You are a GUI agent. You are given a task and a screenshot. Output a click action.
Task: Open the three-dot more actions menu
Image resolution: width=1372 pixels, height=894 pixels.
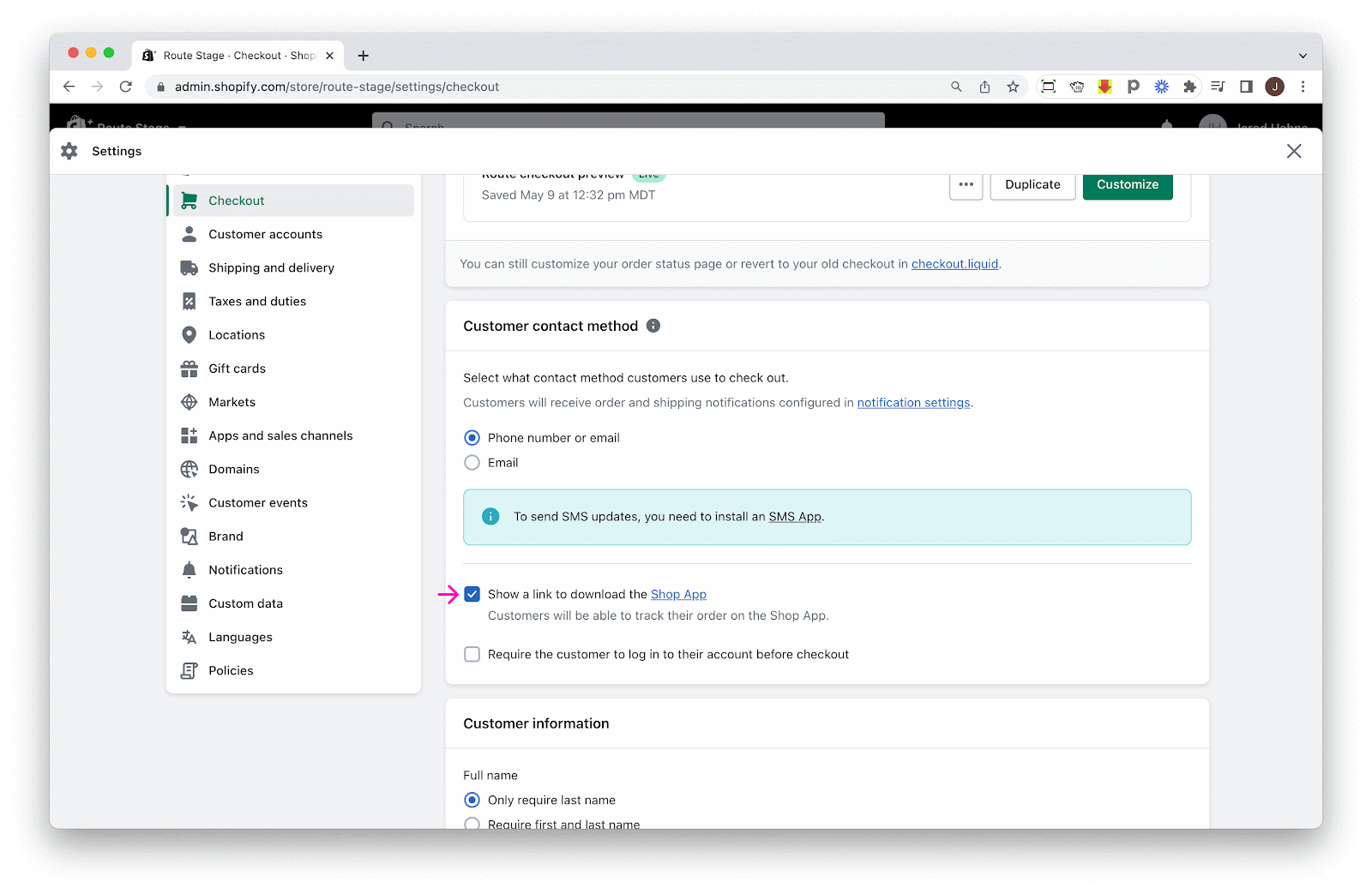point(966,185)
